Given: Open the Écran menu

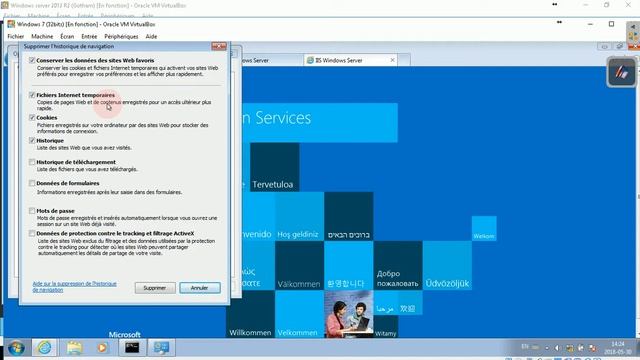Looking at the screenshot, I should 67,36.
